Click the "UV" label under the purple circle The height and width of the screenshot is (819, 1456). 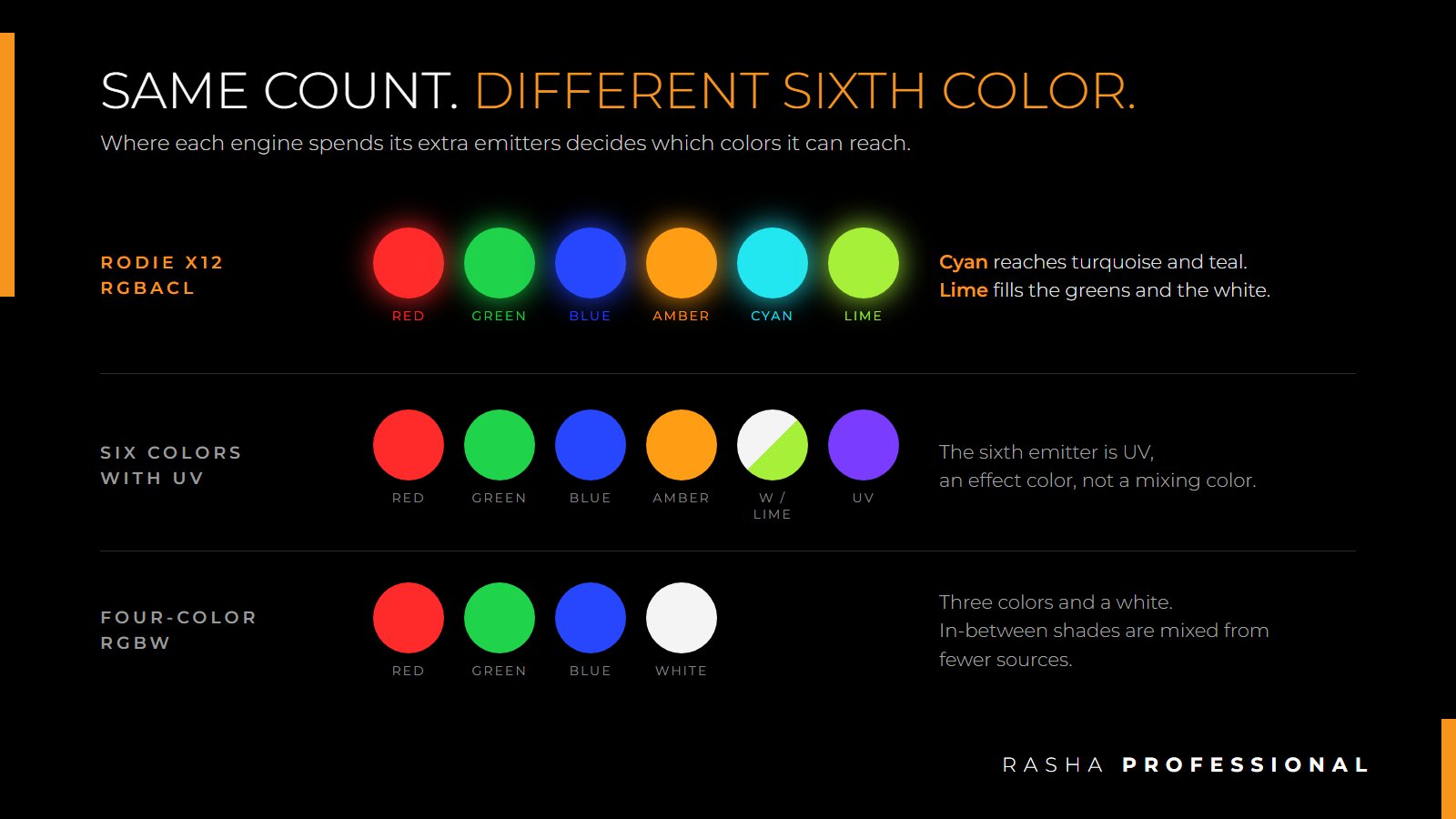click(864, 498)
